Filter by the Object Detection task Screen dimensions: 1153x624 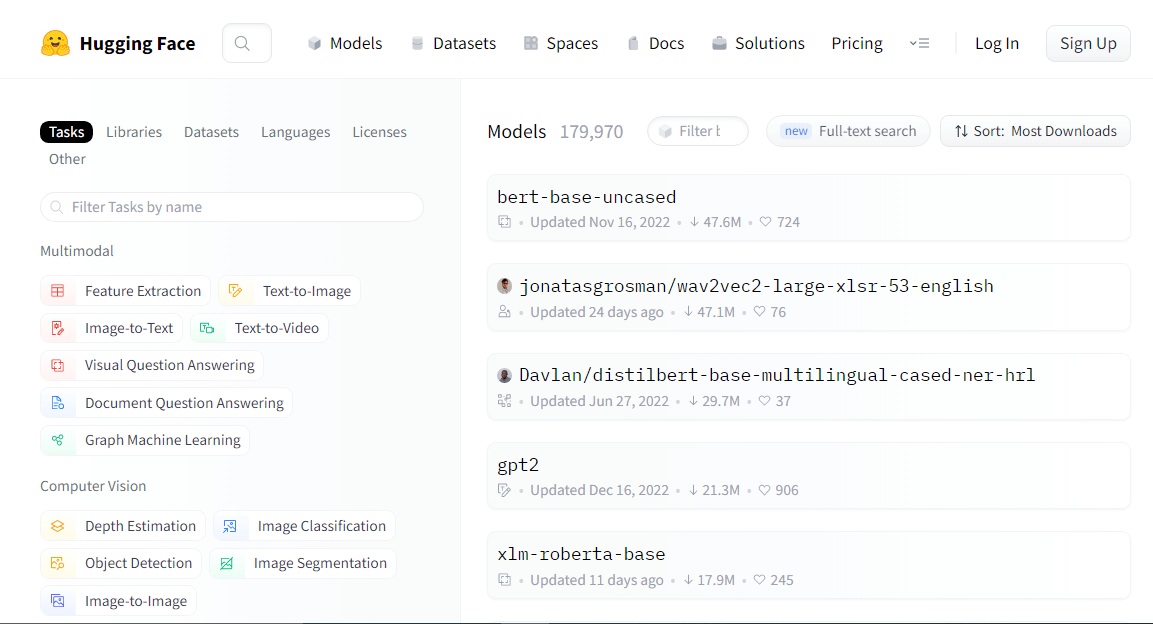121,563
